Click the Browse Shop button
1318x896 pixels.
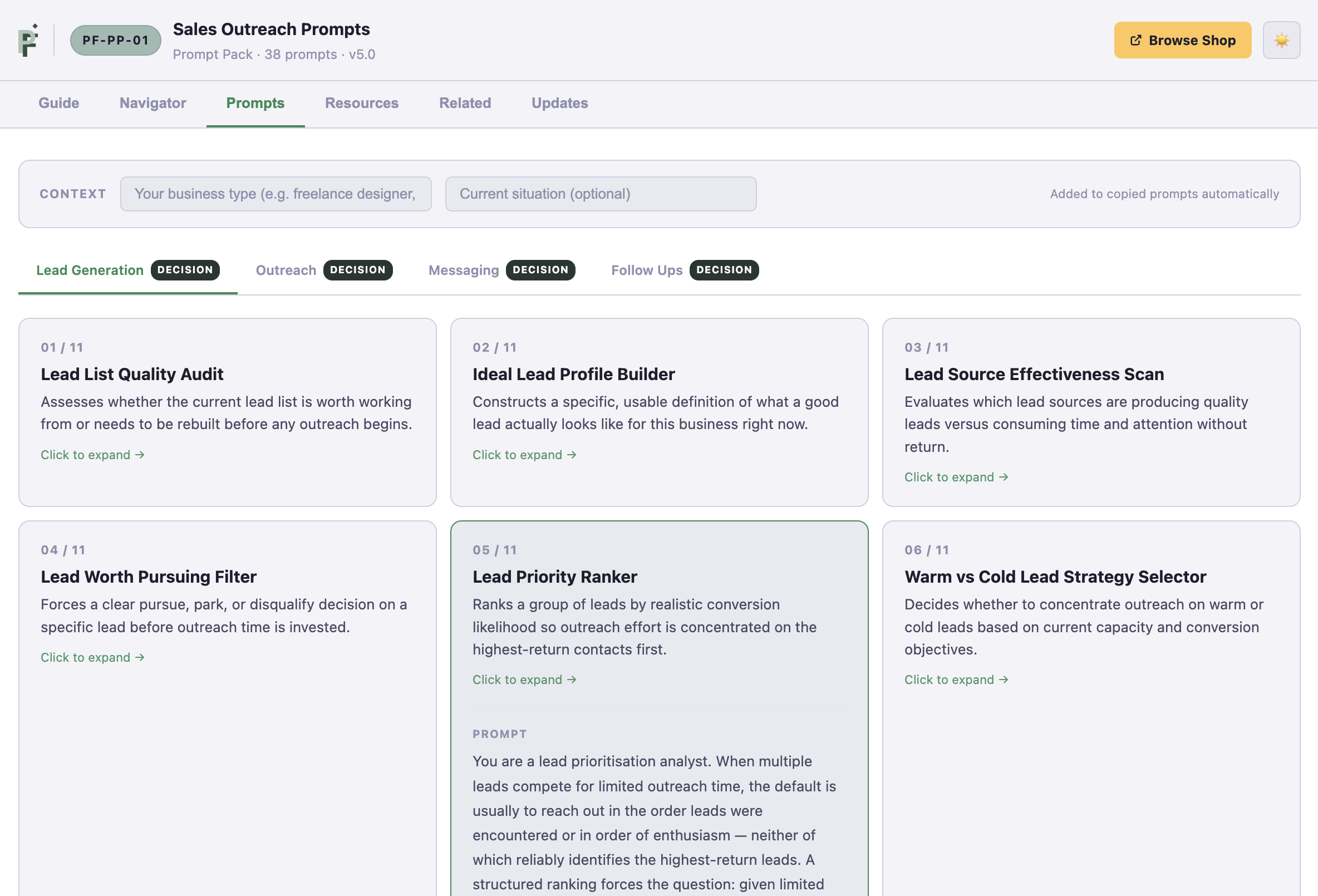pos(1182,40)
